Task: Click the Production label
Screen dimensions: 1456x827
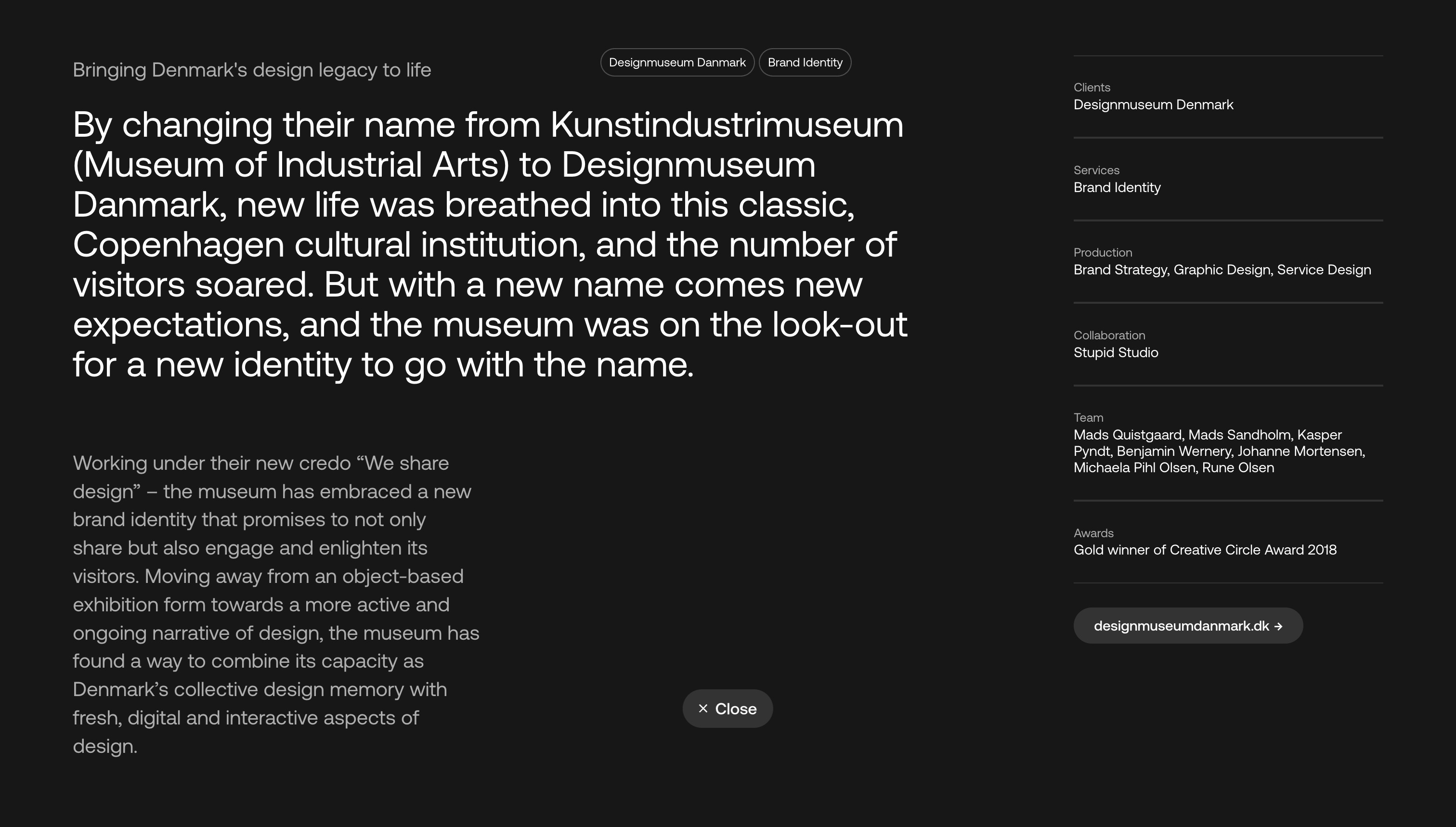Action: click(1102, 253)
